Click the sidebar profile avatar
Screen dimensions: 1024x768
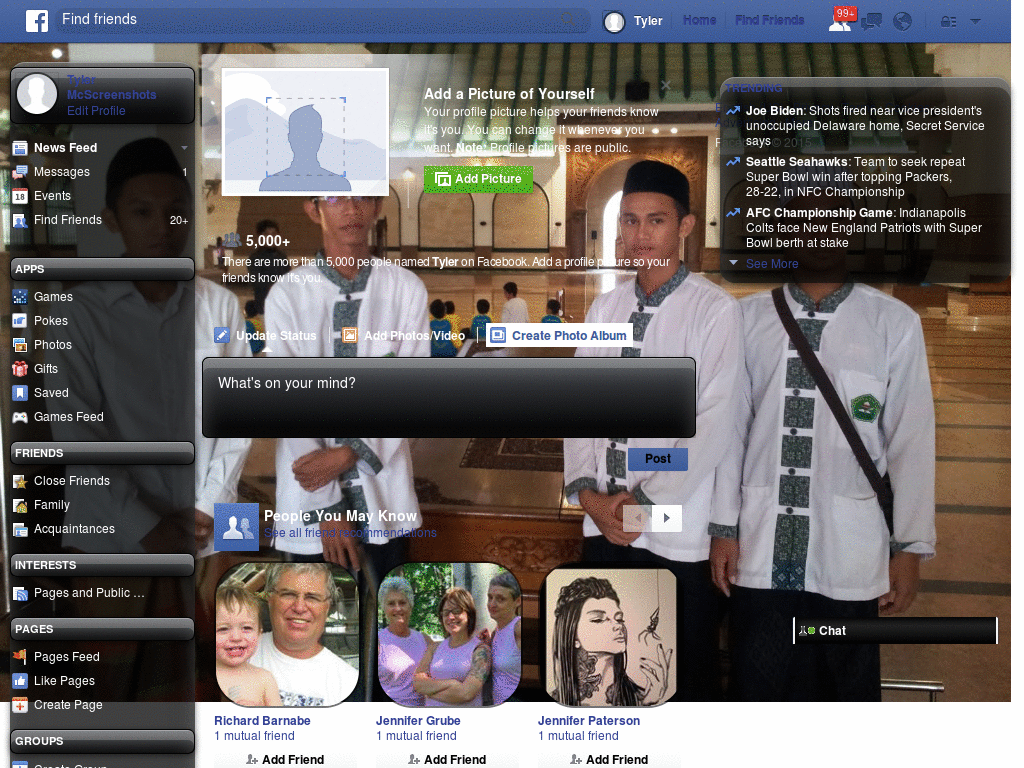[37, 94]
